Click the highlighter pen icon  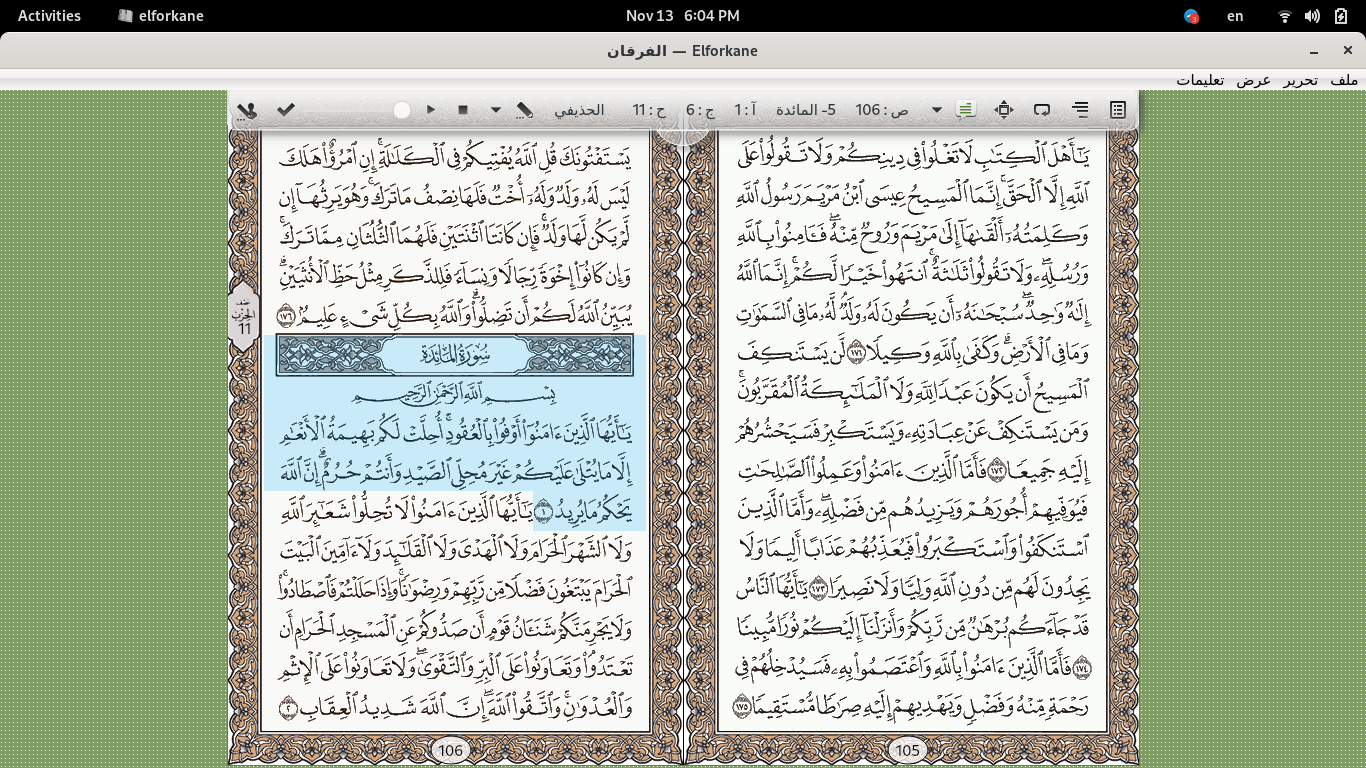pyautogui.click(x=525, y=110)
